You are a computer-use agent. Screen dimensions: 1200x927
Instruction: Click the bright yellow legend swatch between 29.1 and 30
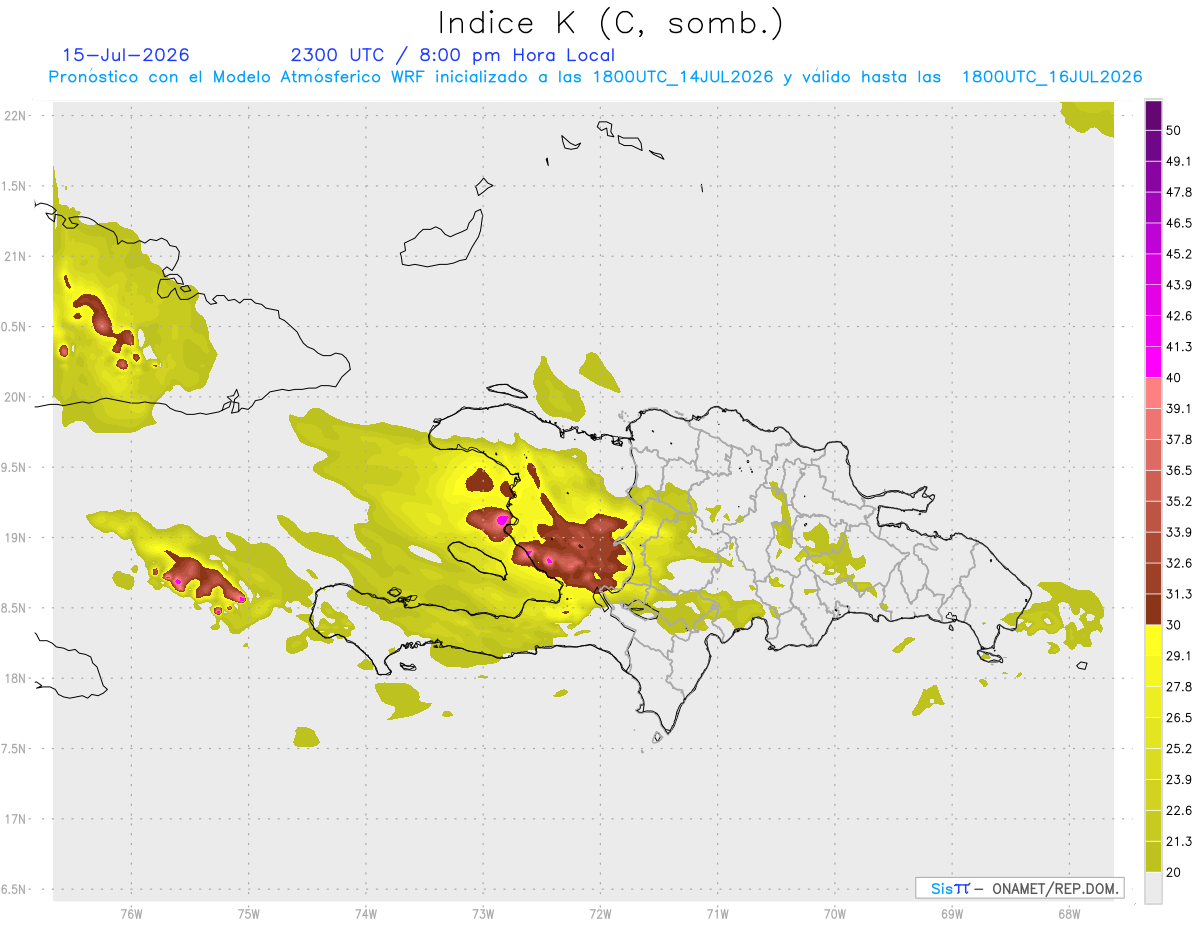click(1153, 640)
